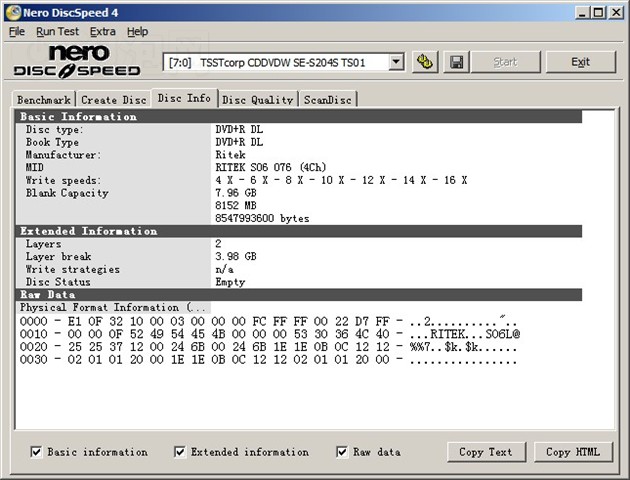
Task: Toggle the Basic information checkbox
Action: (x=36, y=452)
